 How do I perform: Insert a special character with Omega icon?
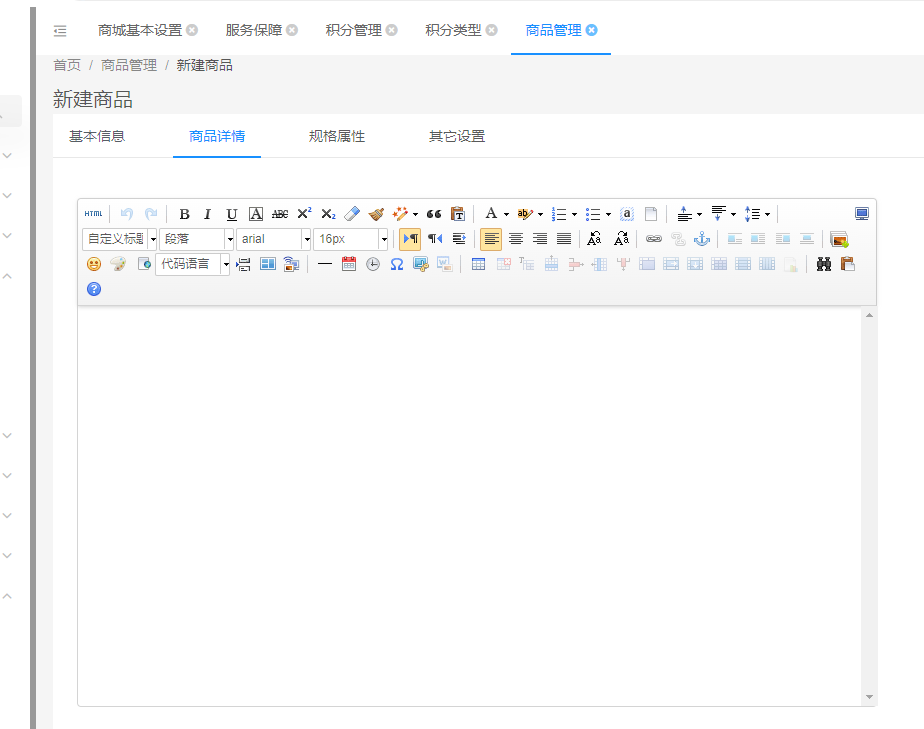[397, 264]
